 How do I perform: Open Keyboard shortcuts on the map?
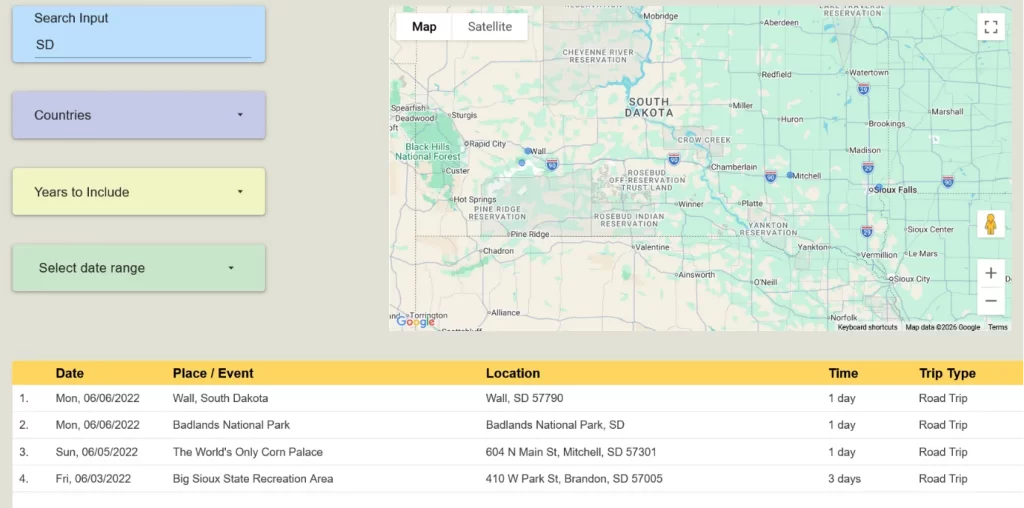point(867,327)
